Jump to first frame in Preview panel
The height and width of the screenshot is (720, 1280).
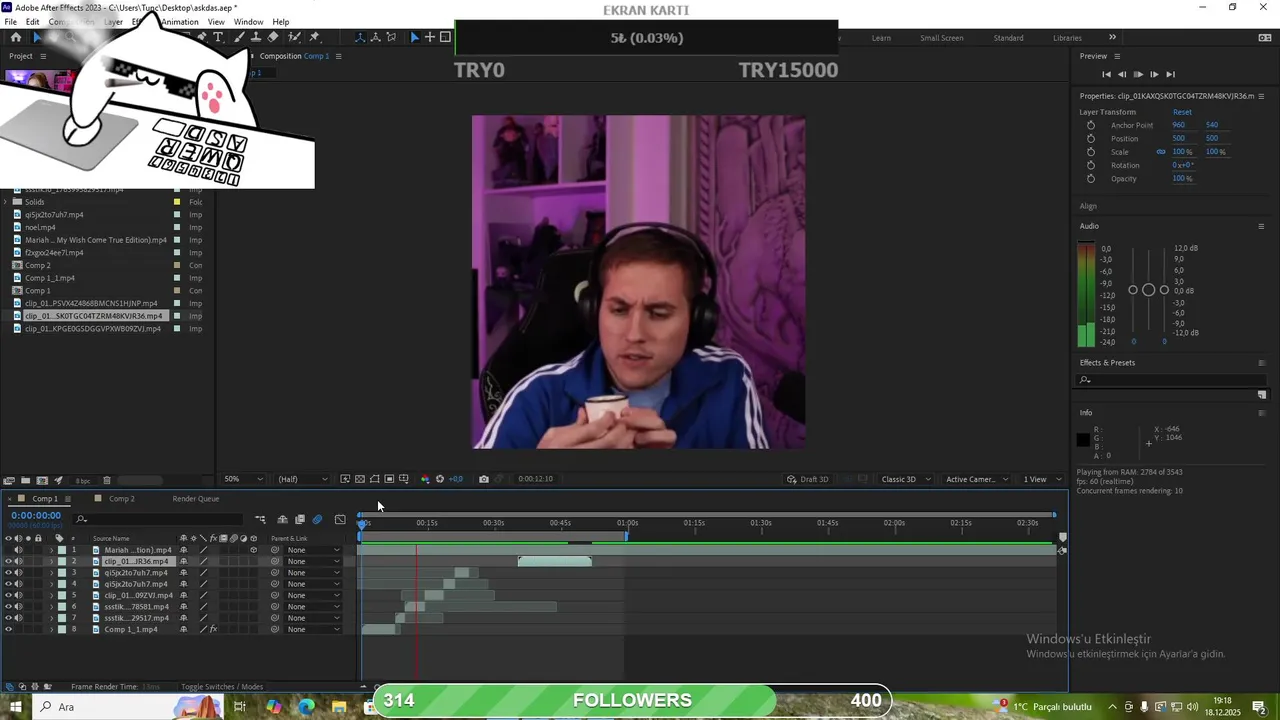[x=1106, y=74]
